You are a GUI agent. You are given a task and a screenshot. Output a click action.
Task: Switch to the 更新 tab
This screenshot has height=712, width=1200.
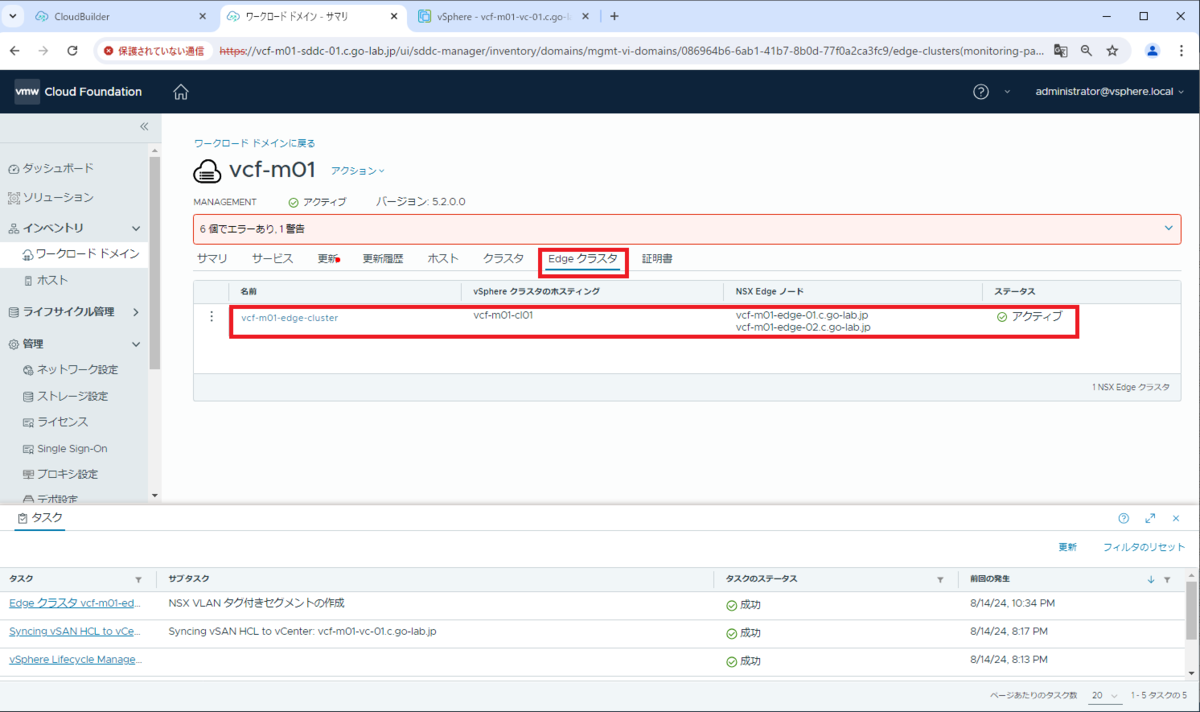(328, 259)
